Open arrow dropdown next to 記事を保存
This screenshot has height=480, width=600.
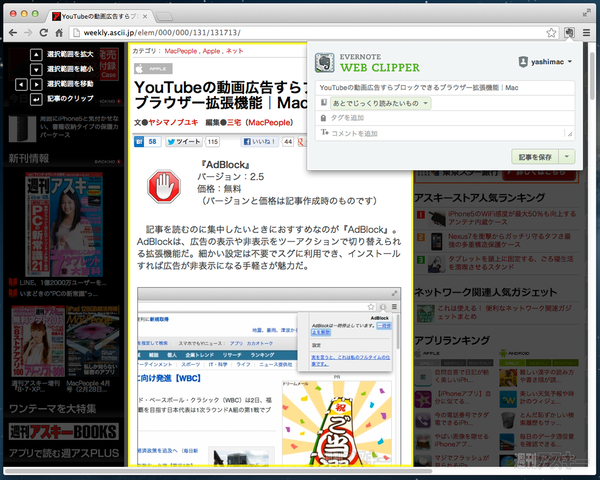coord(567,157)
